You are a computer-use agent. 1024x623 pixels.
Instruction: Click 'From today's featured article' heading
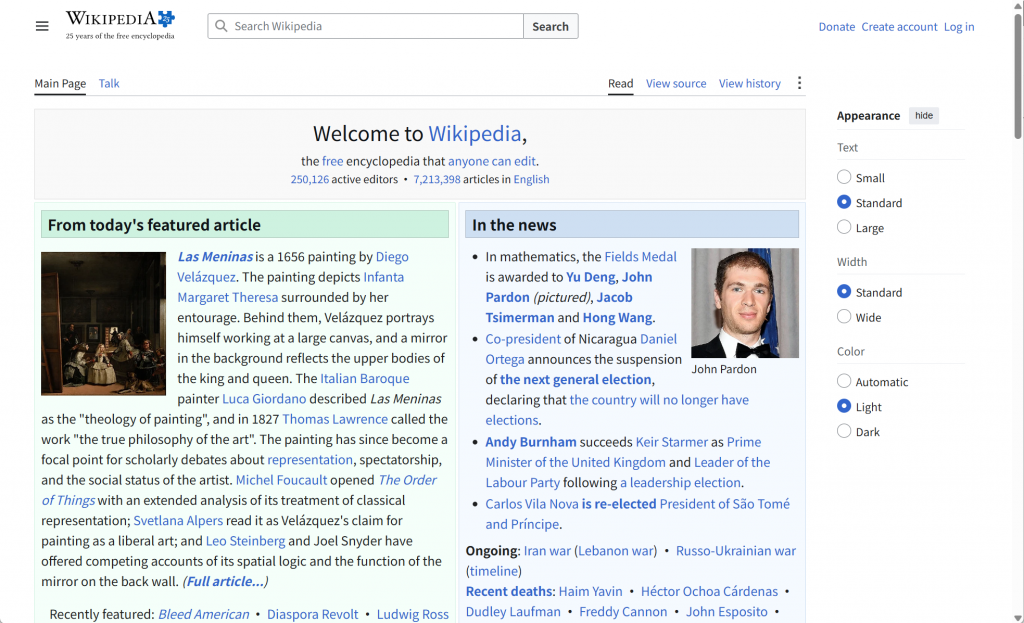pyautogui.click(x=154, y=225)
